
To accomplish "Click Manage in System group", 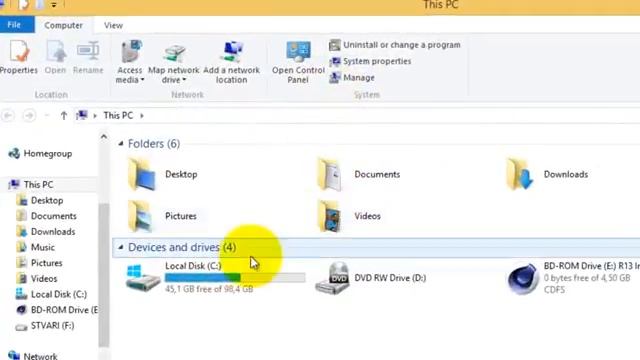I will [x=352, y=78].
